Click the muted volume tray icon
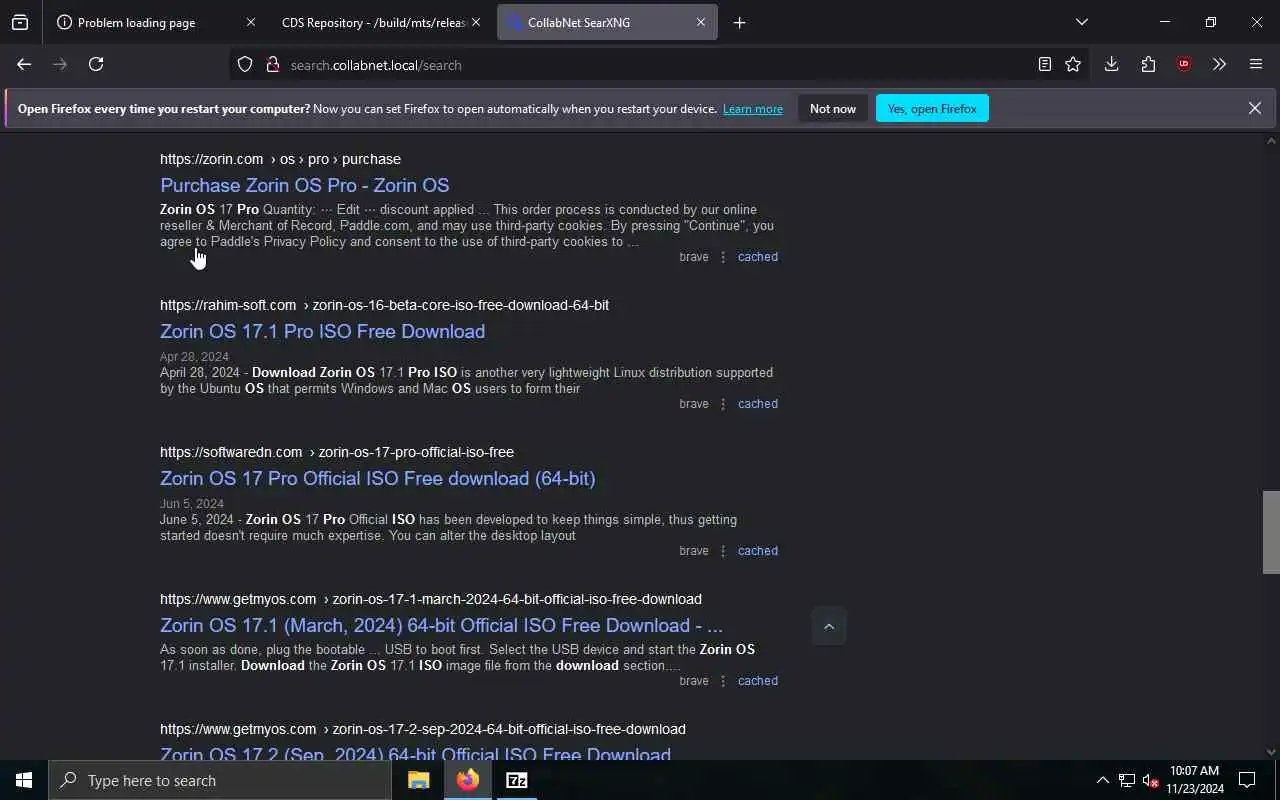 tap(1151, 780)
